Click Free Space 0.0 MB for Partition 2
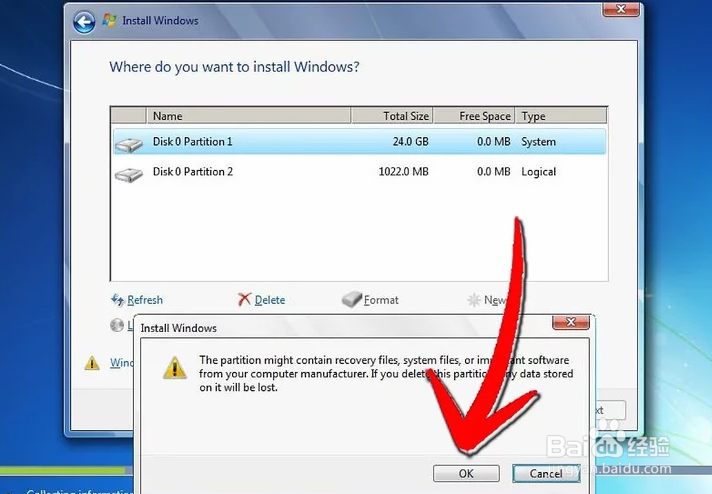The height and width of the screenshot is (494, 712). 494,172
